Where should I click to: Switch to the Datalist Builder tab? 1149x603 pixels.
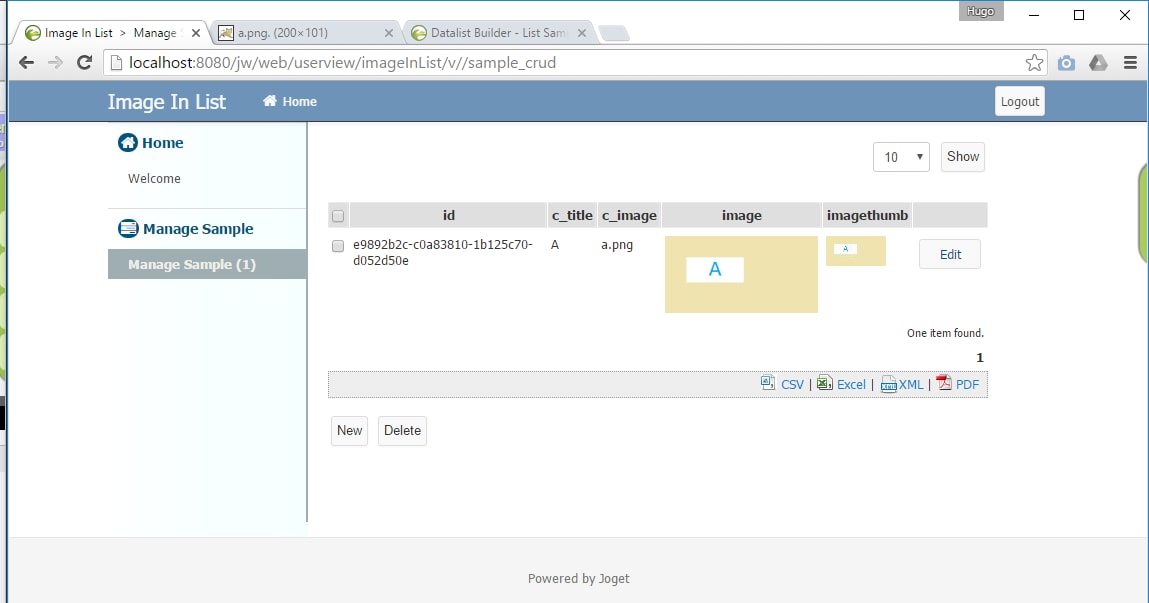click(x=500, y=33)
